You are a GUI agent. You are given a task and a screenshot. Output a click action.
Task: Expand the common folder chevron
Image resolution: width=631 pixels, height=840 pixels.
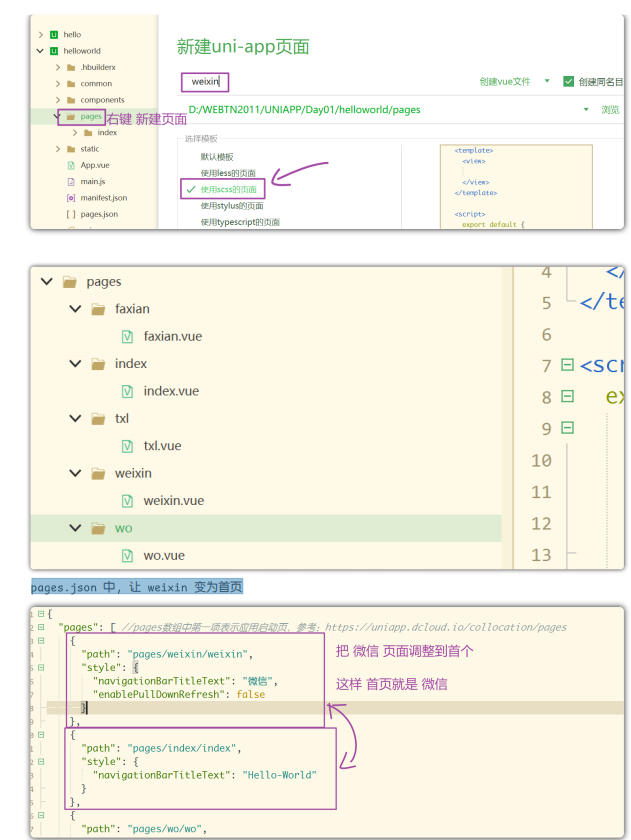point(57,84)
